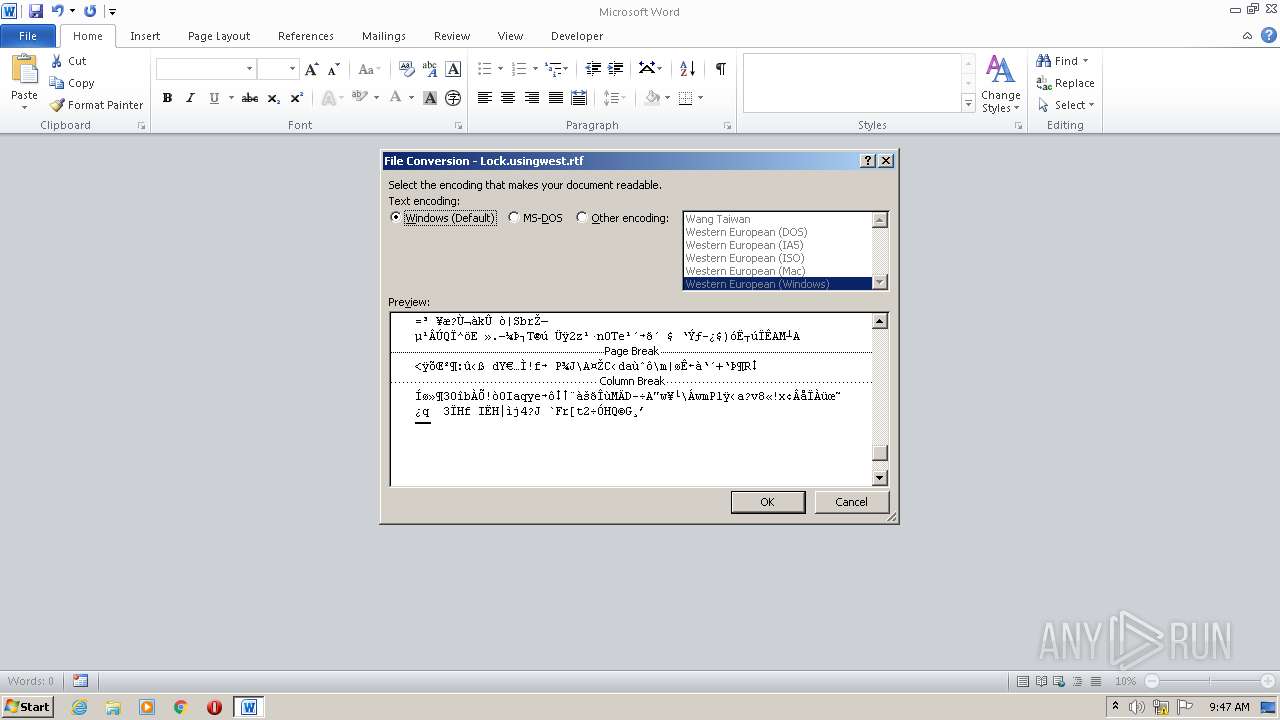Toggle Italic formatting
Image resolution: width=1280 pixels, height=720 pixels.
tap(190, 98)
